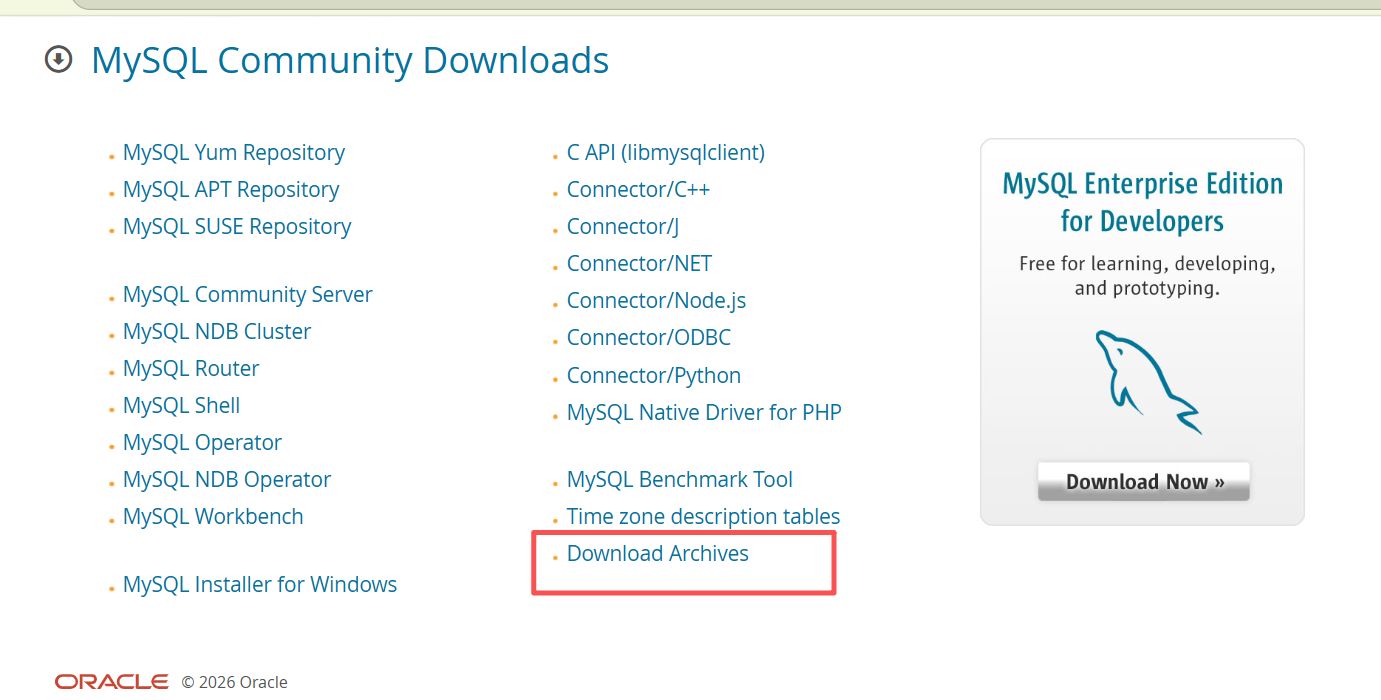
Task: Open the Download Archives link
Action: pos(658,554)
